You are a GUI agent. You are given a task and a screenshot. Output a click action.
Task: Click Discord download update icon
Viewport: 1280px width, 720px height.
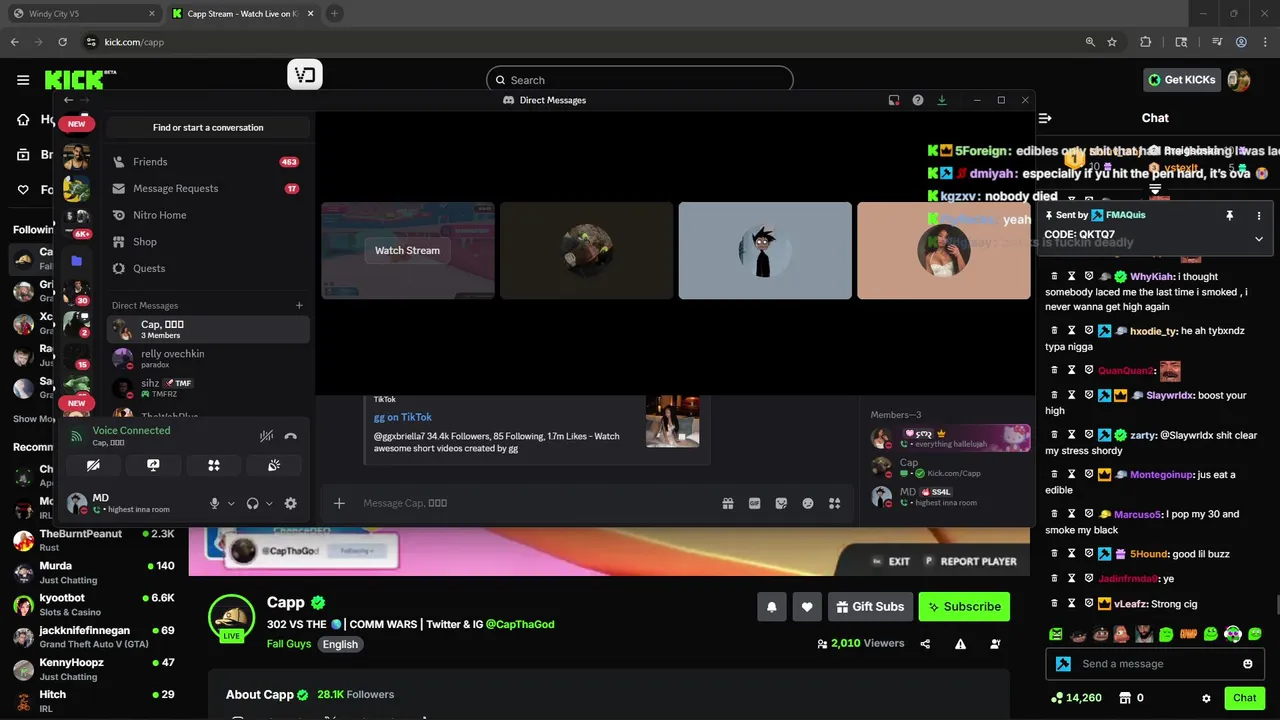[x=941, y=100]
